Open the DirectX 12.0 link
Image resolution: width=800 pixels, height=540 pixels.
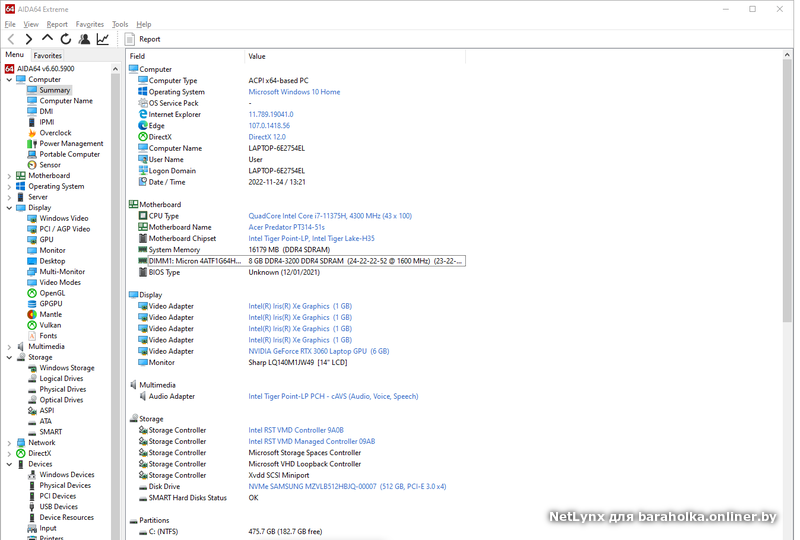(x=267, y=137)
